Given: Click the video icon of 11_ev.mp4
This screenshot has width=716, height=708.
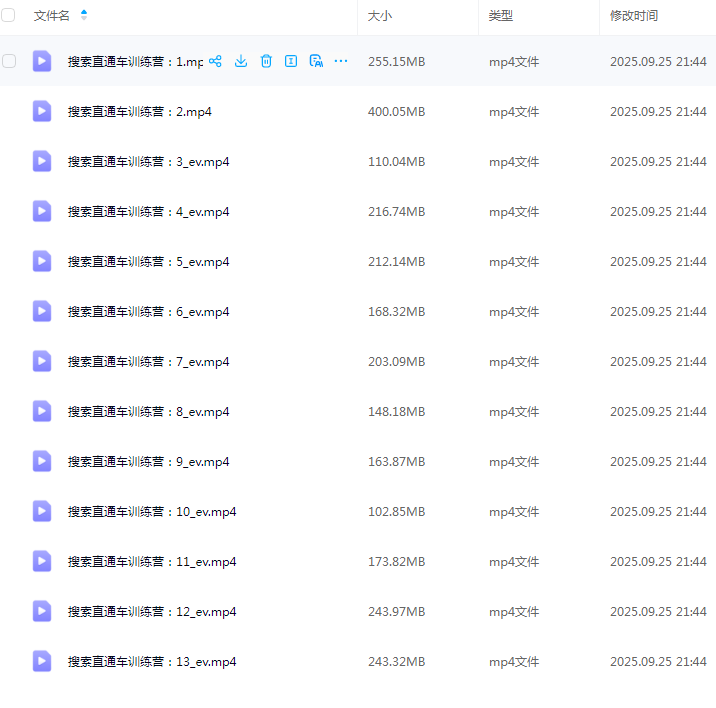Looking at the screenshot, I should [42, 561].
